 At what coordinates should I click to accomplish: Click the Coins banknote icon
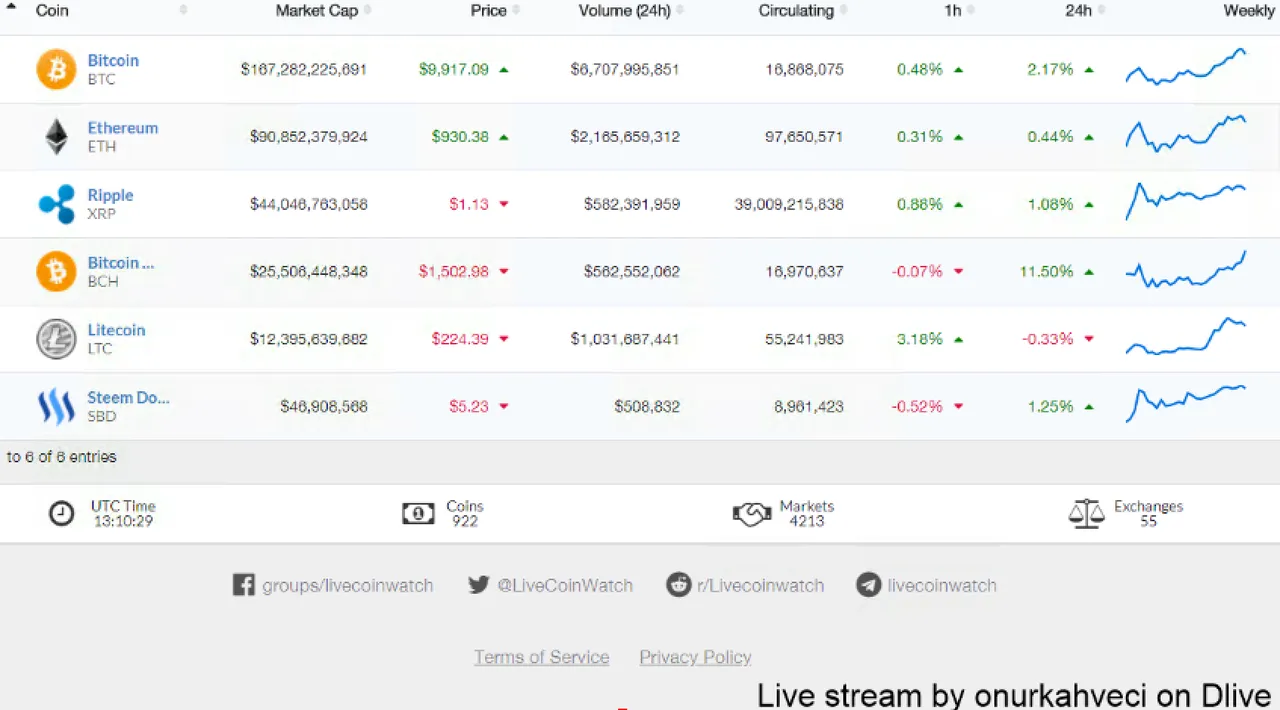click(x=418, y=514)
